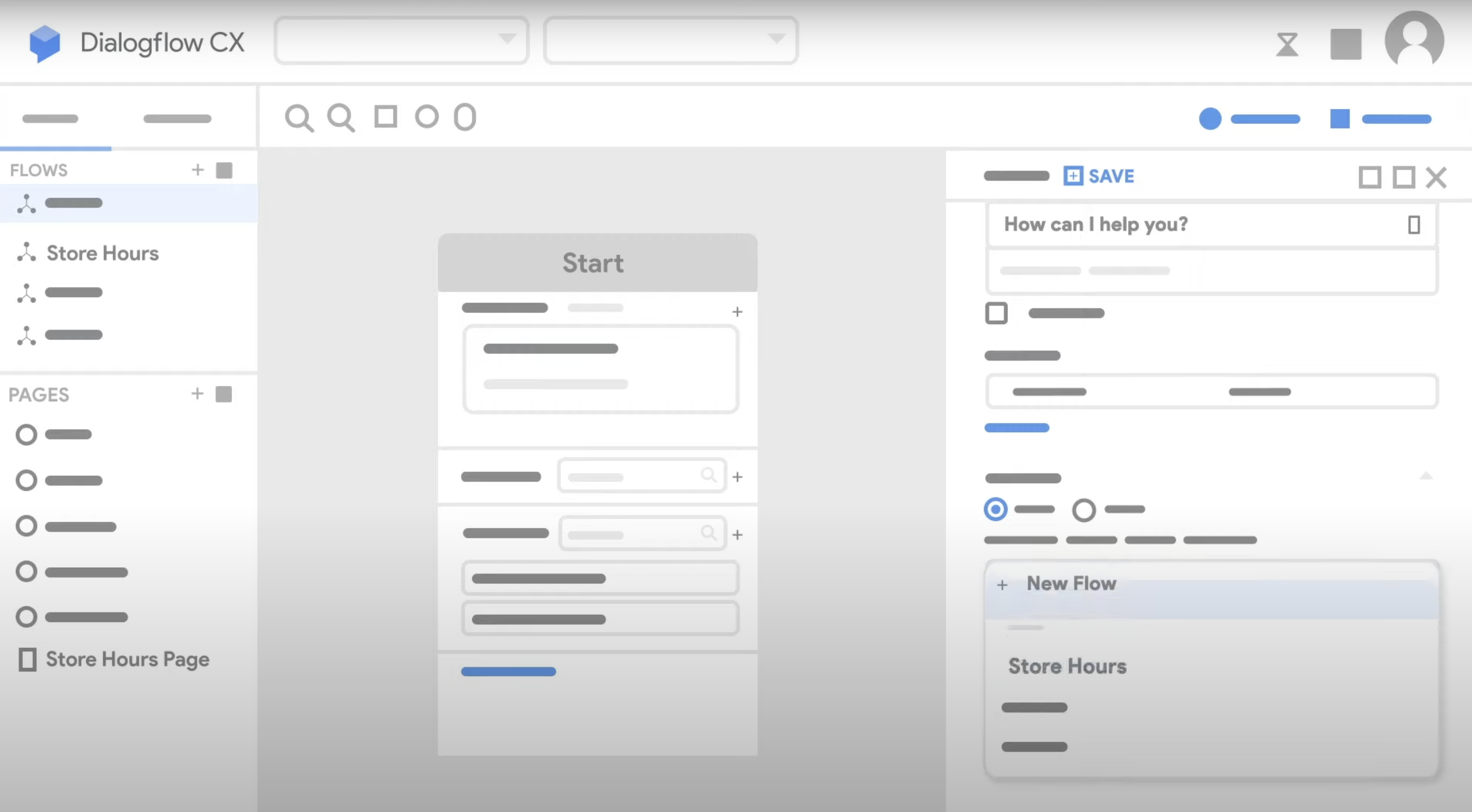Click the SAVE button
Viewport: 1472px width, 812px height.
(x=1099, y=176)
